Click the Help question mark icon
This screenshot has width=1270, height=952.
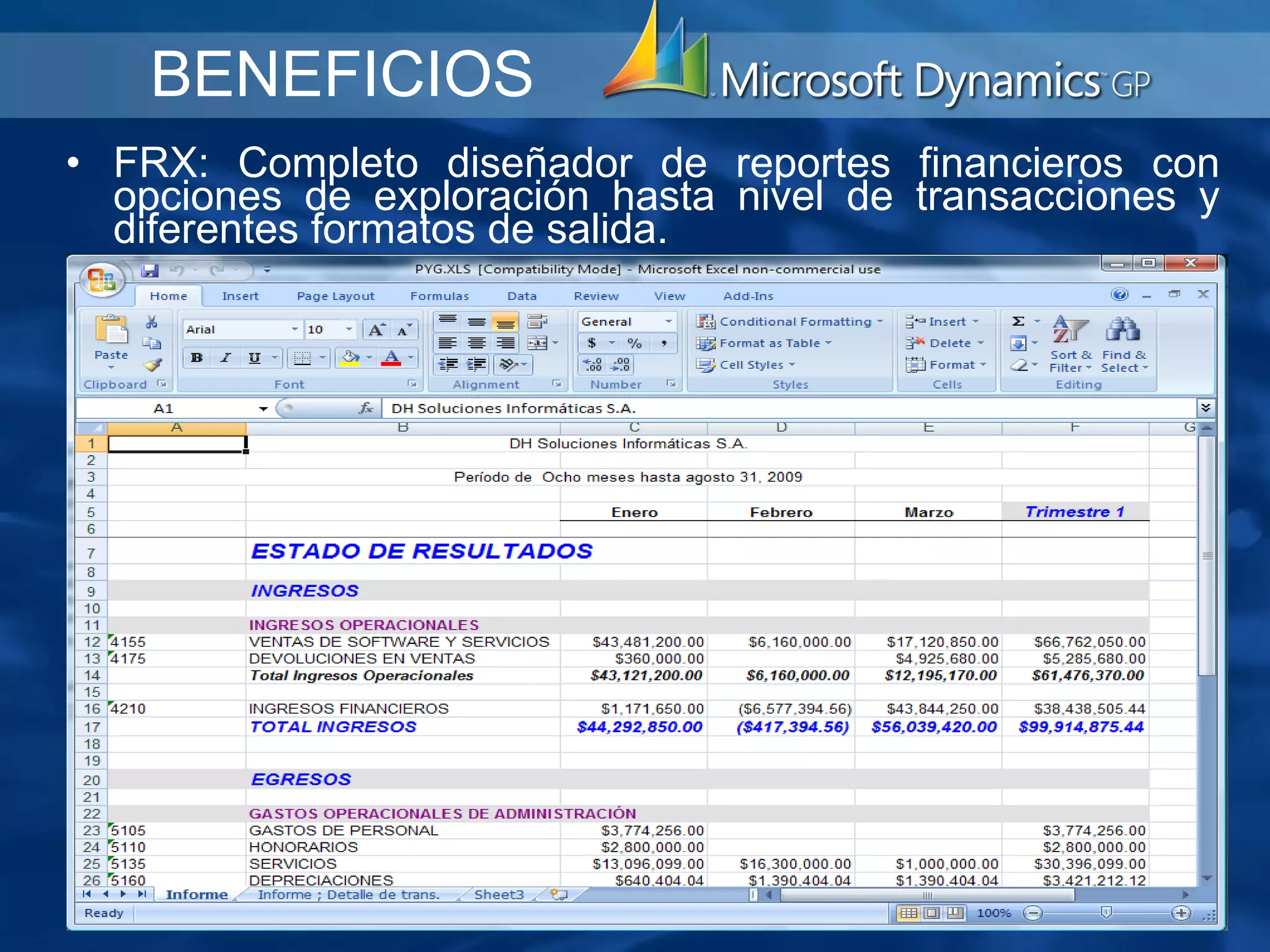[1119, 294]
